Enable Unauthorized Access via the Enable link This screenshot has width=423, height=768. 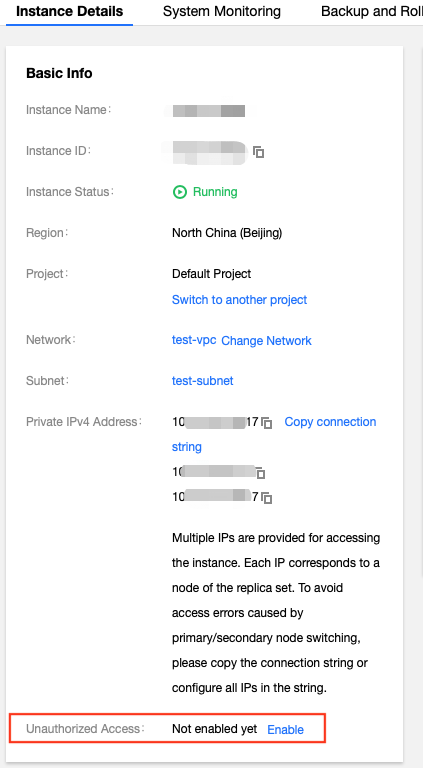(285, 730)
